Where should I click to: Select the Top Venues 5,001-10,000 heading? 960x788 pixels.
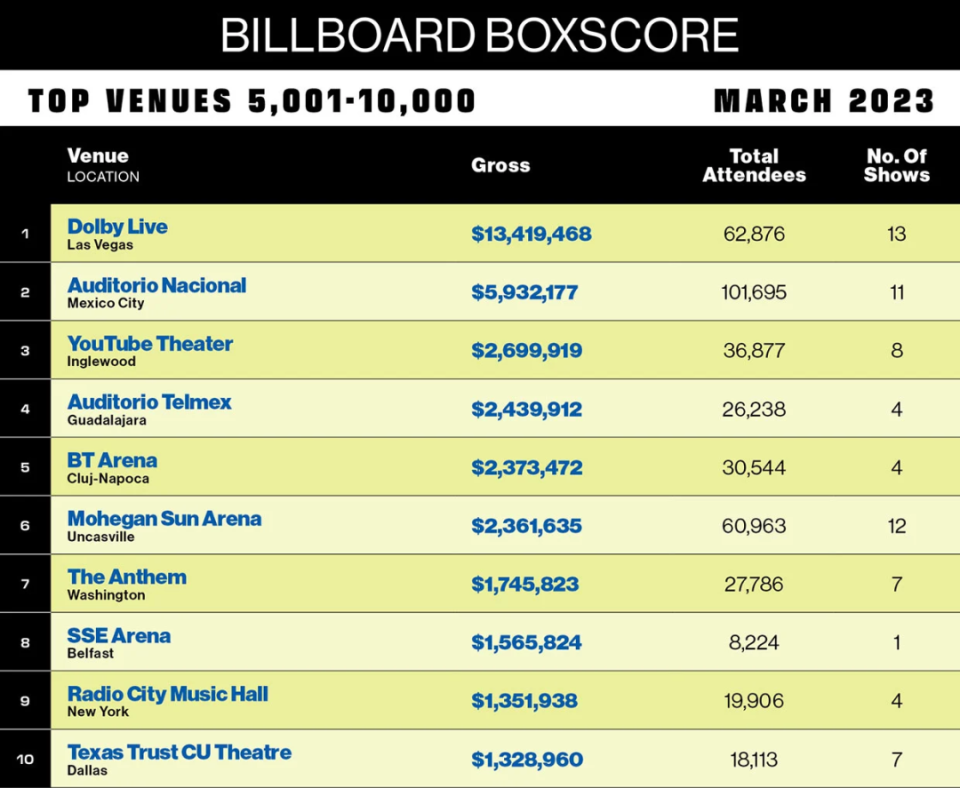tap(252, 101)
